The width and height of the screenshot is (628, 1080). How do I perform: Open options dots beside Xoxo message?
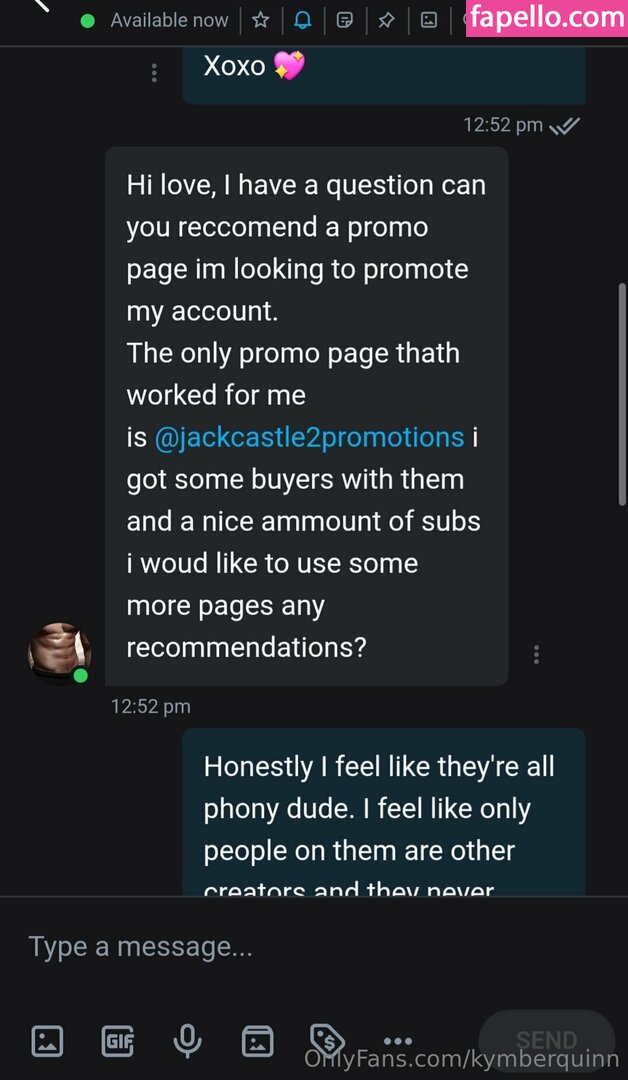point(154,73)
